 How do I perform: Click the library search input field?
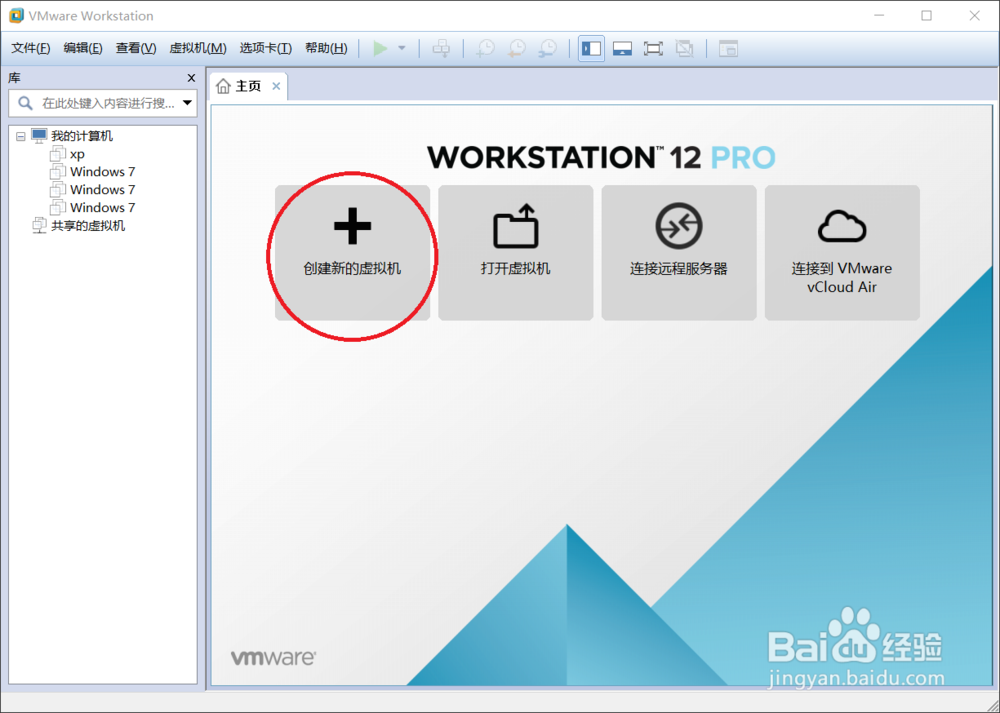tap(103, 103)
